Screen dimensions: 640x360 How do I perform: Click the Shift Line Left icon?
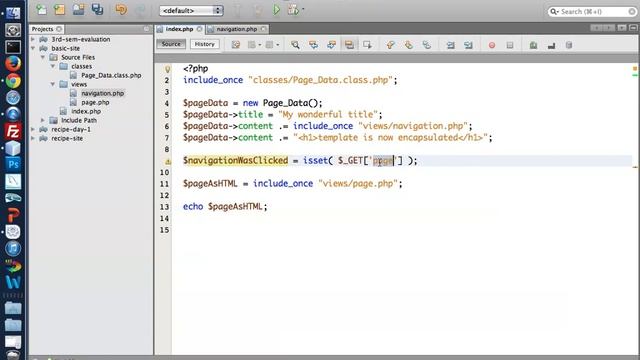(450, 45)
